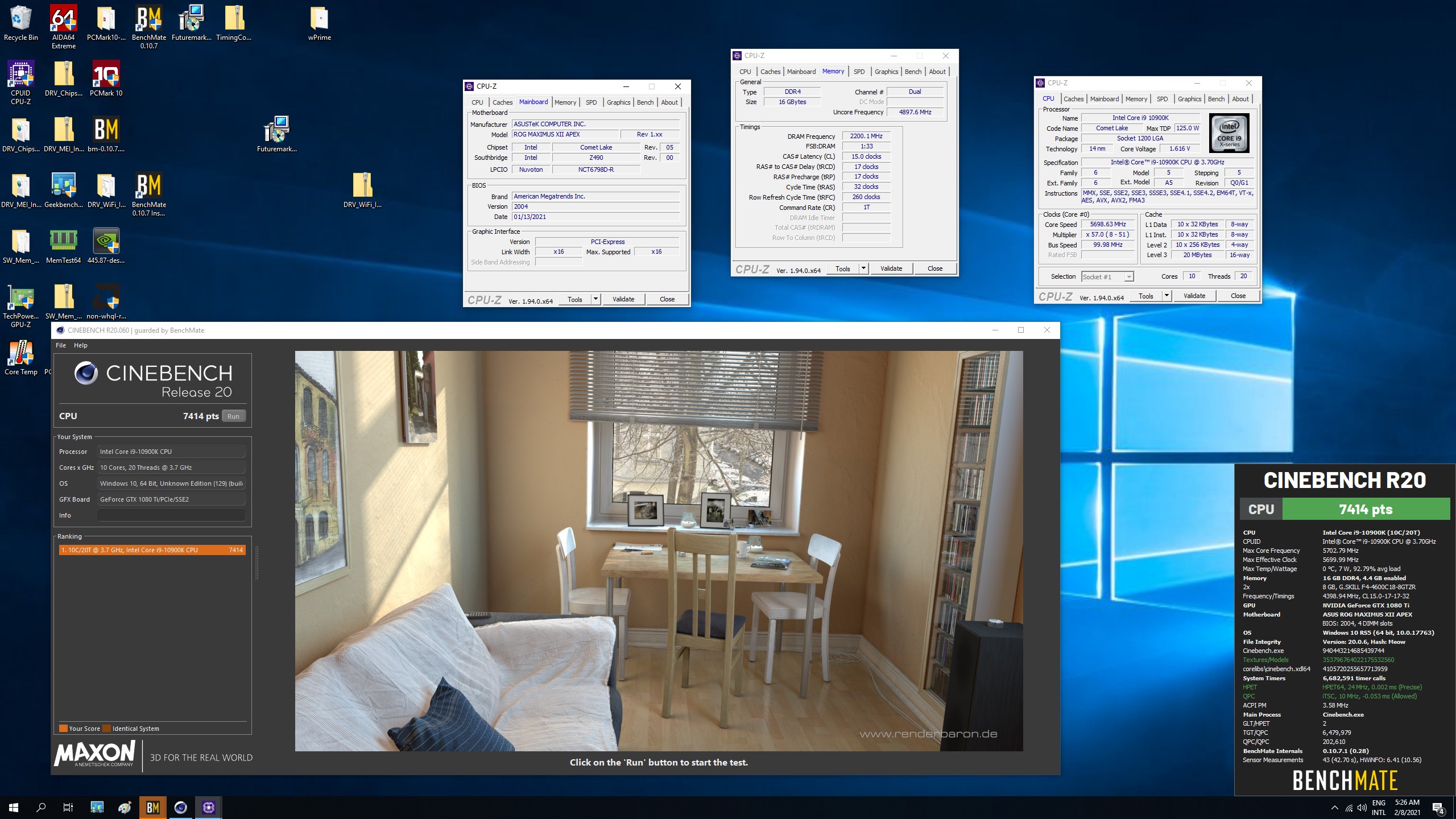
Task: Open Windows Start menu
Action: [14, 807]
